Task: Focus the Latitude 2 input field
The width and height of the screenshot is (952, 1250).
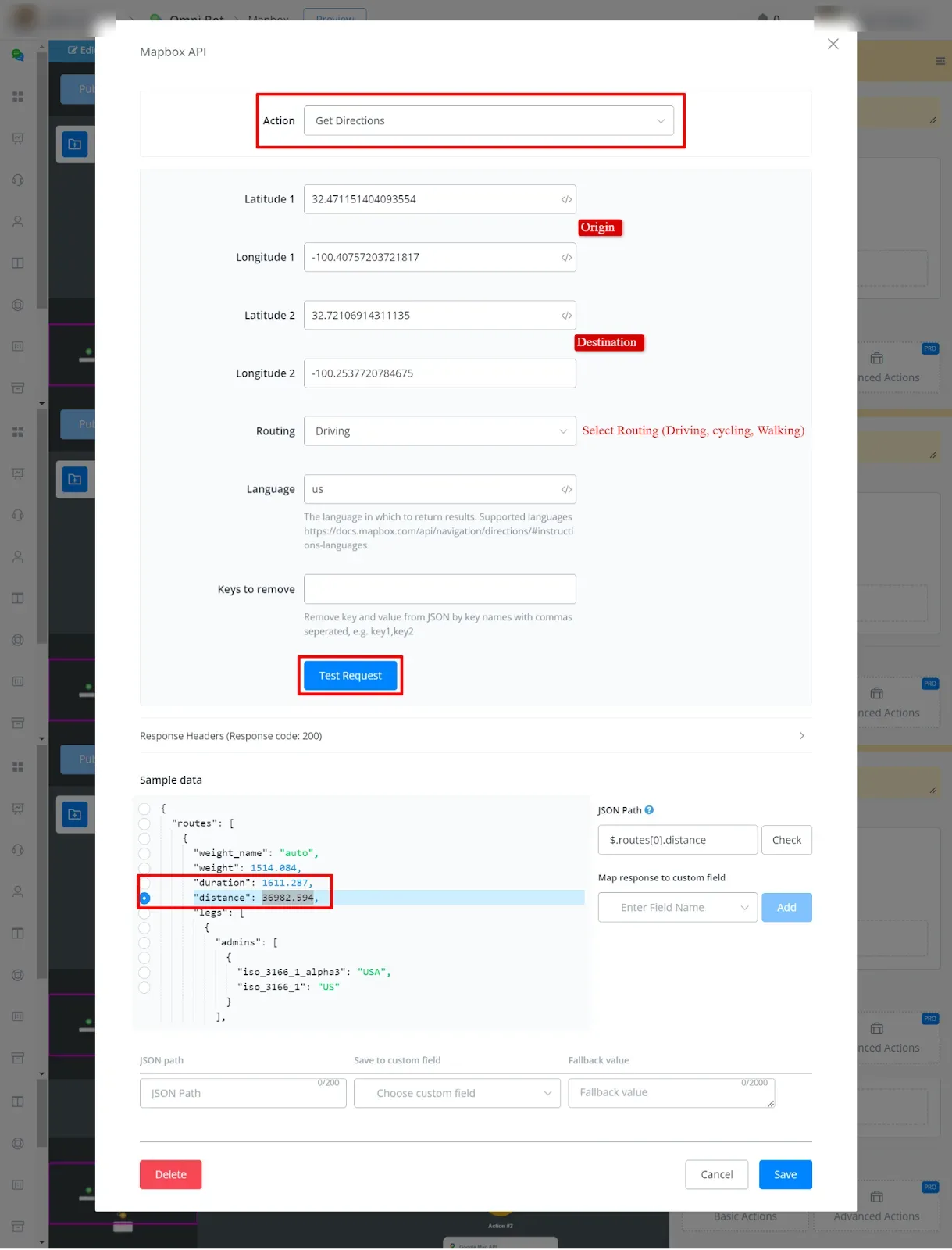Action: [440, 316]
